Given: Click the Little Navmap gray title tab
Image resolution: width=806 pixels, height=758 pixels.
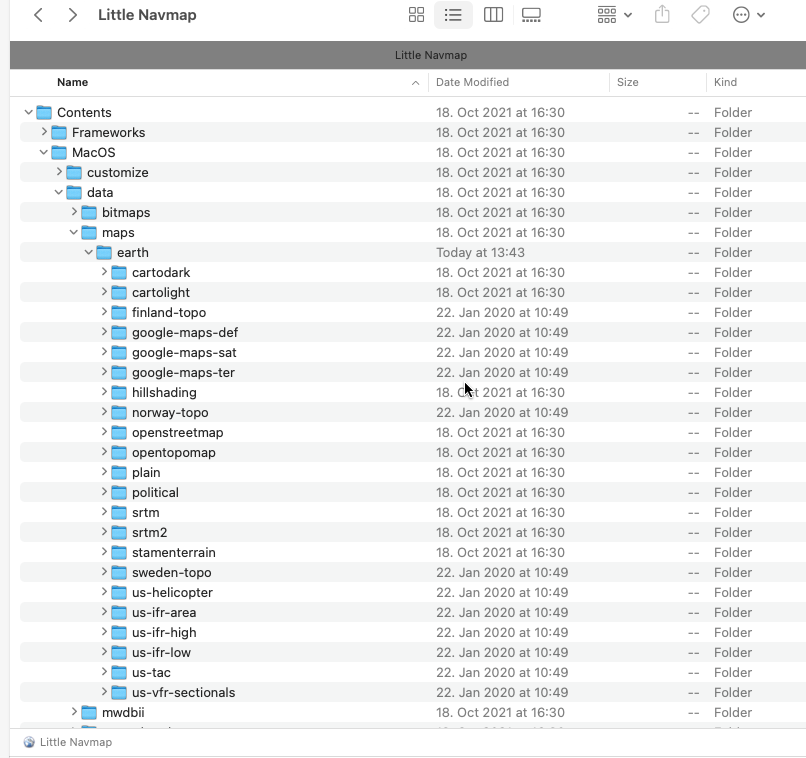Looking at the screenshot, I should point(431,55).
